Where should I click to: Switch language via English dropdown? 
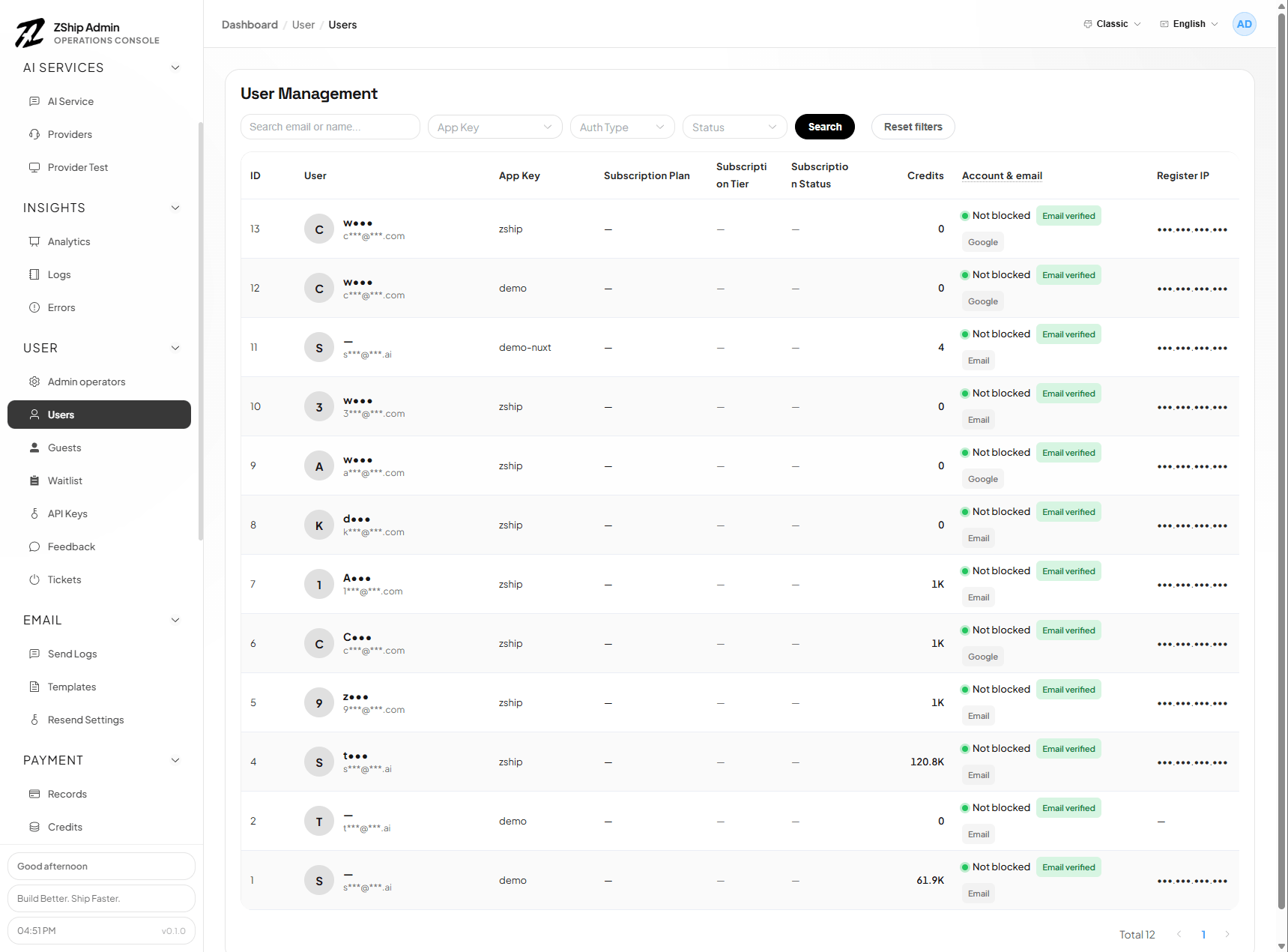pyautogui.click(x=1189, y=24)
